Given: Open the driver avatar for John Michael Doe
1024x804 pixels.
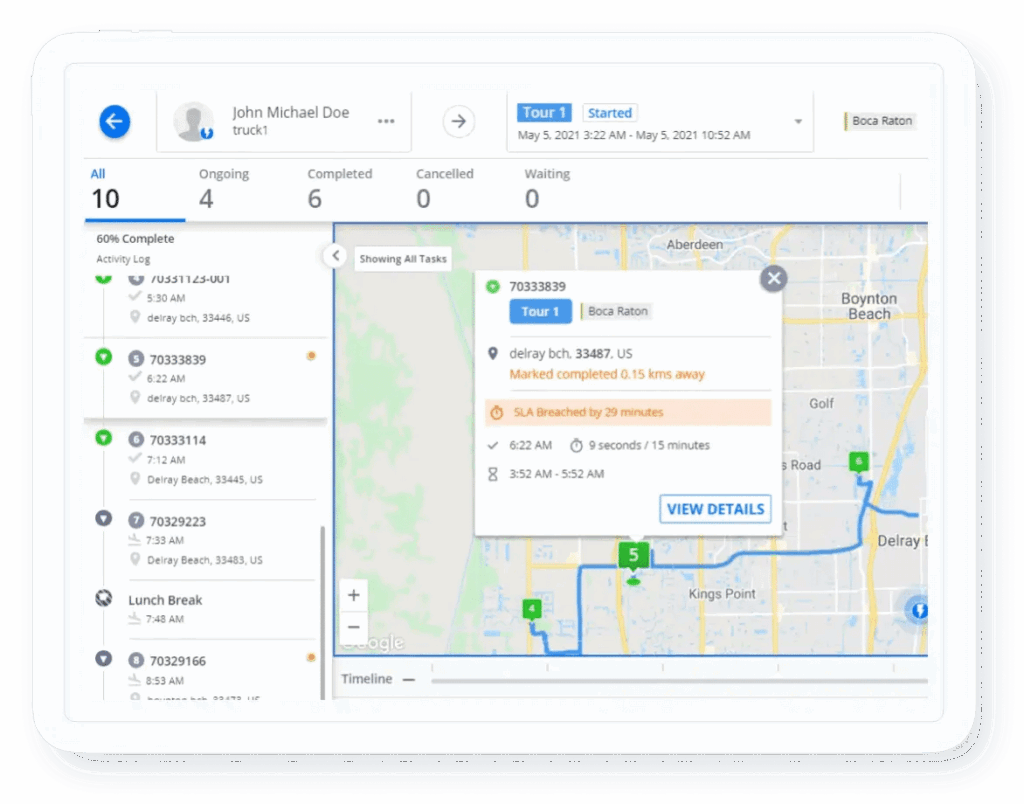Looking at the screenshot, I should point(193,121).
